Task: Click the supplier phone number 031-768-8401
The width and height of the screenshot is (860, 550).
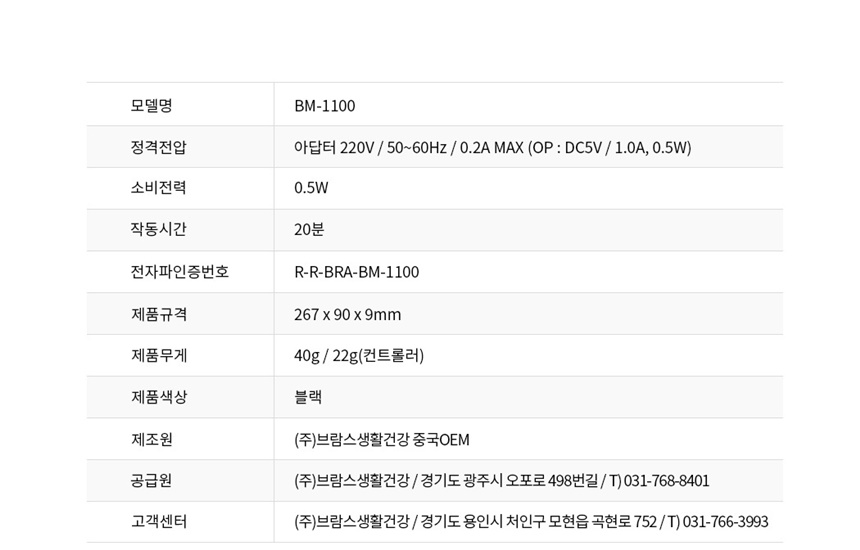Action: [x=666, y=481]
